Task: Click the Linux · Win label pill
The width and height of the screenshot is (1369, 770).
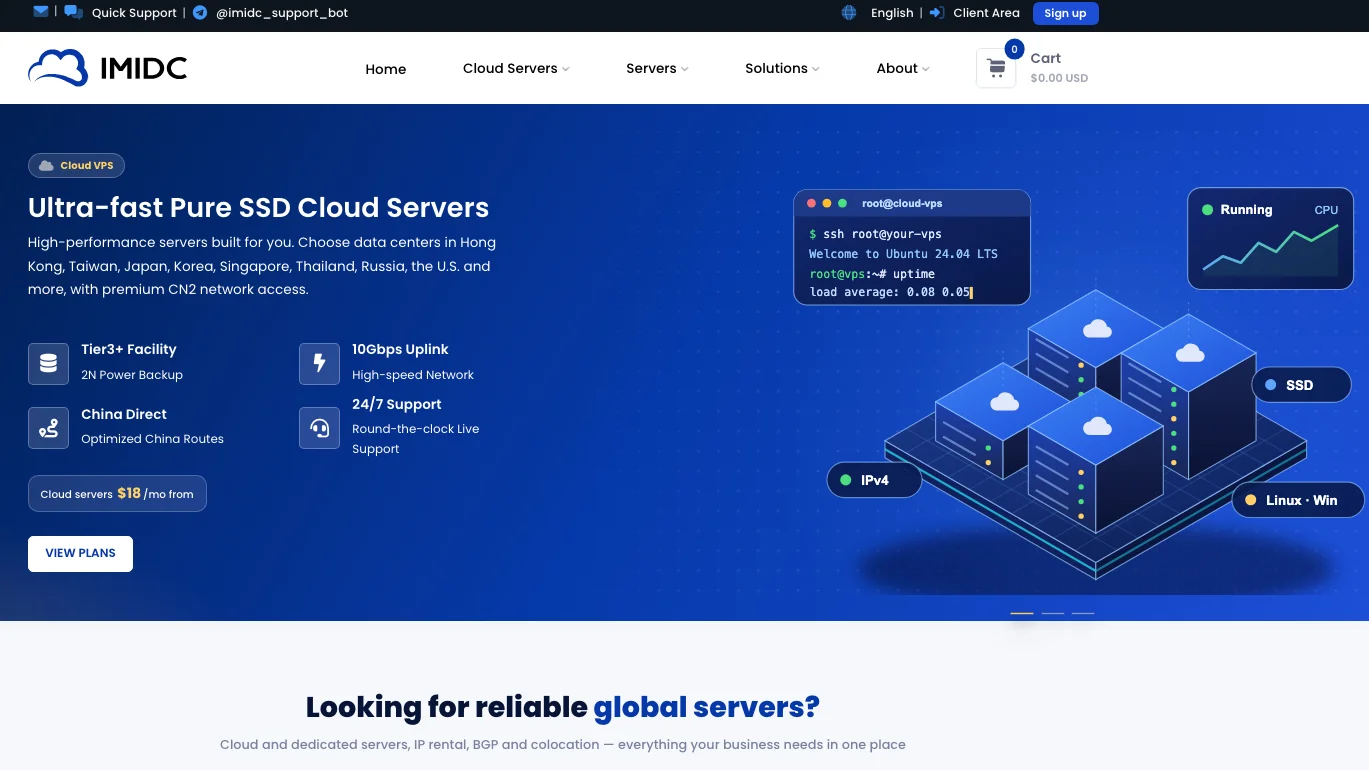Action: tap(1298, 500)
